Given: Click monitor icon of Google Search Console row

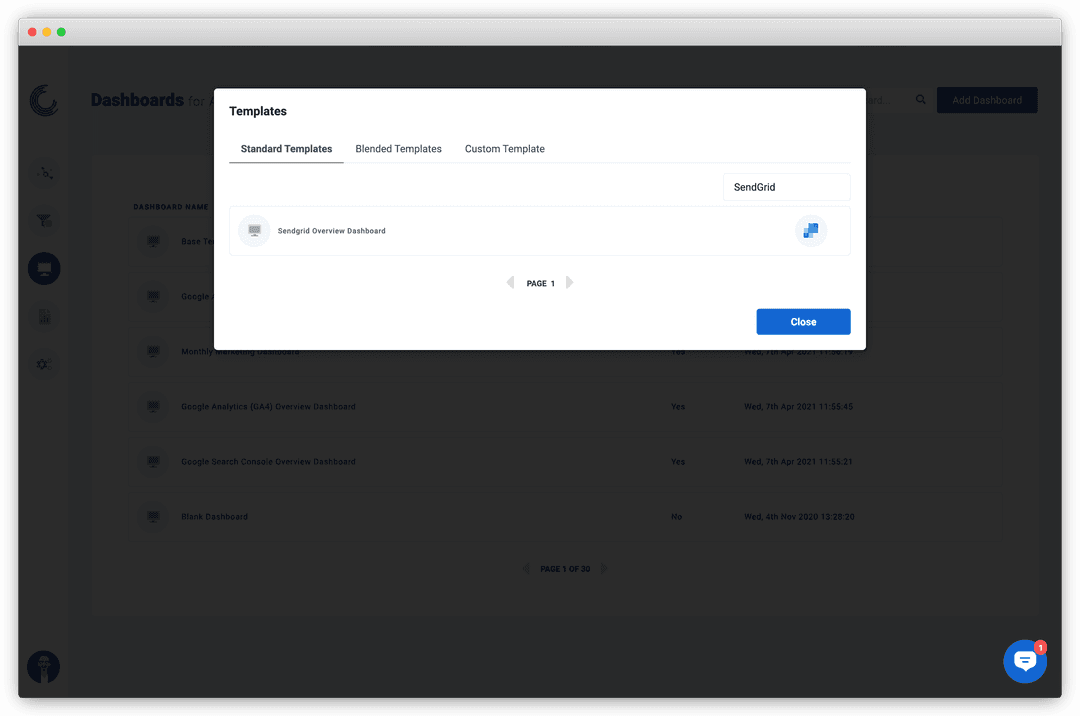Looking at the screenshot, I should click(154, 461).
